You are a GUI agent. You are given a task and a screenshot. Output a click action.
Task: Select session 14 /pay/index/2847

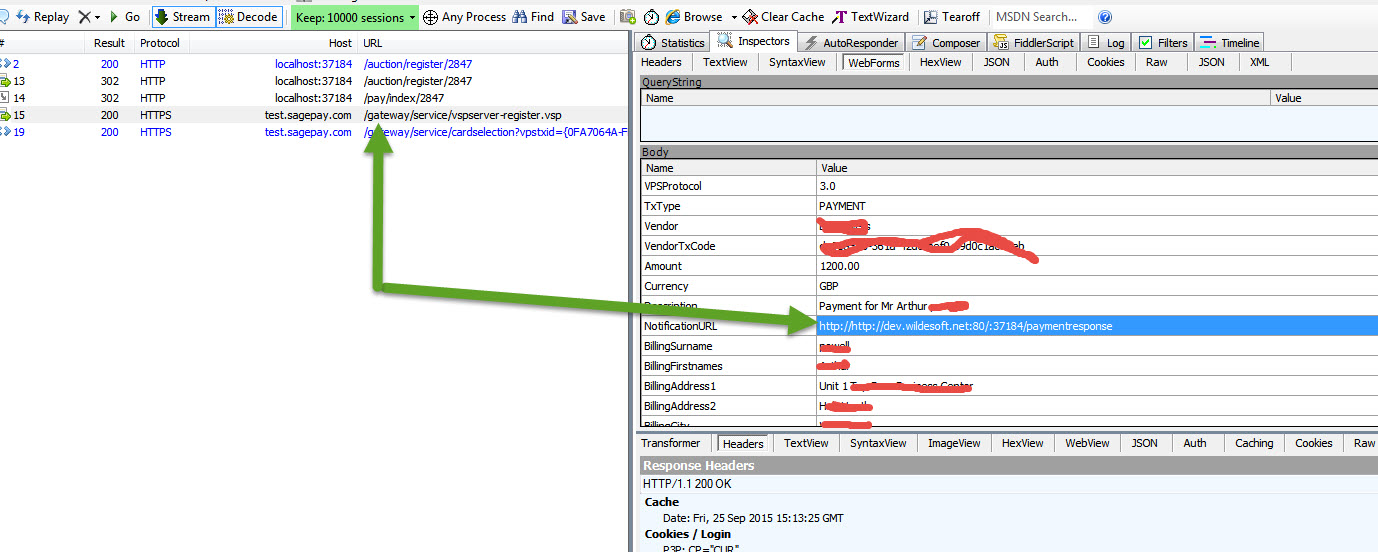pos(314,98)
